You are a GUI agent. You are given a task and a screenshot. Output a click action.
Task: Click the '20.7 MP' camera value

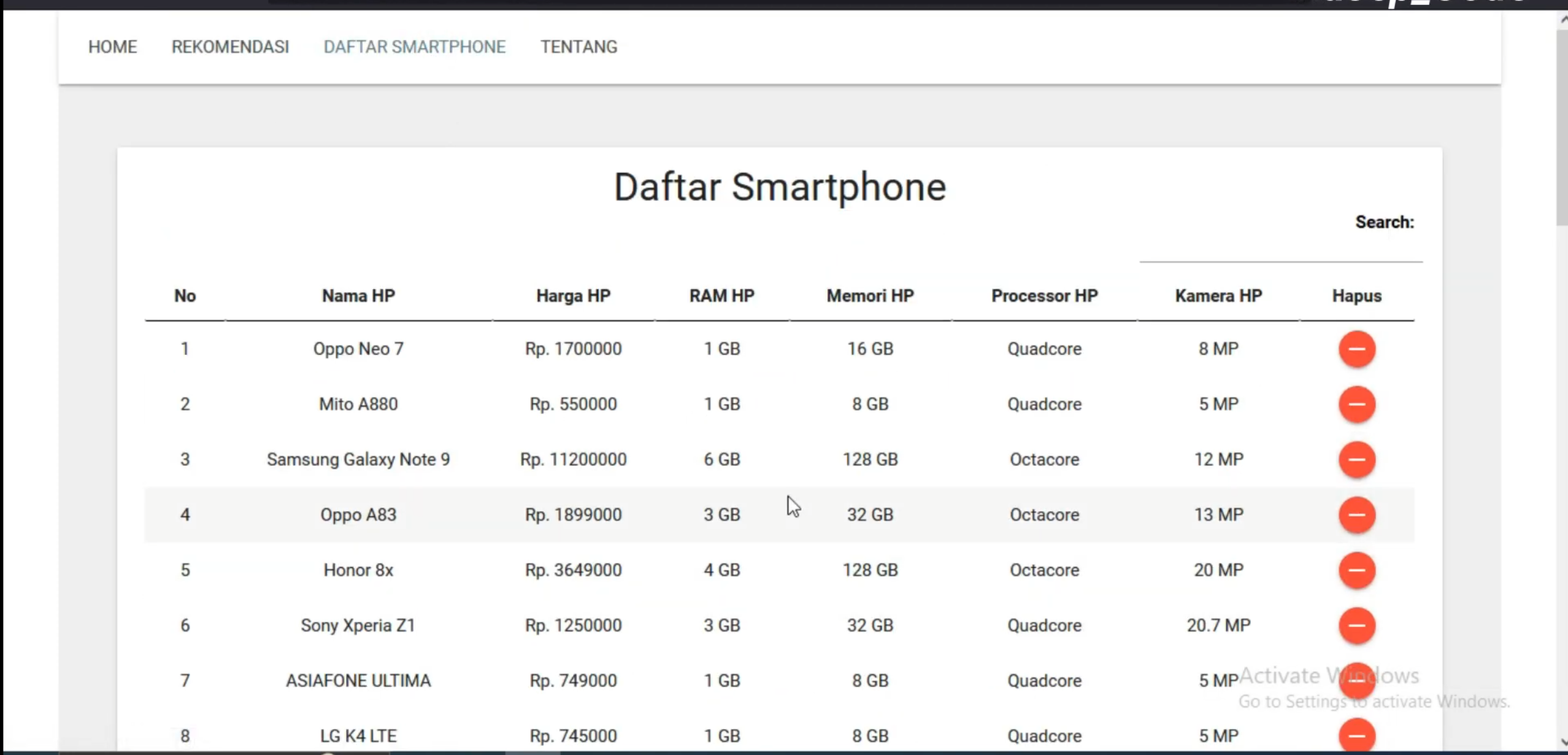click(1218, 625)
